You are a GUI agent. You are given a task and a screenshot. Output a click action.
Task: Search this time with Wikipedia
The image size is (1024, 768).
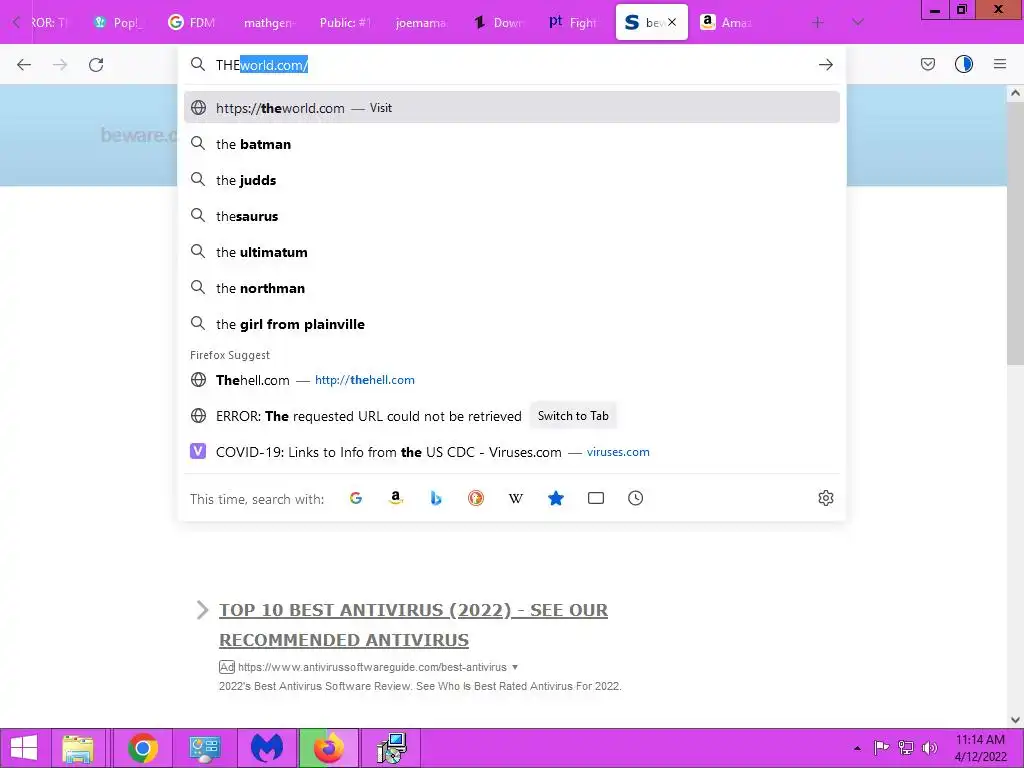516,498
